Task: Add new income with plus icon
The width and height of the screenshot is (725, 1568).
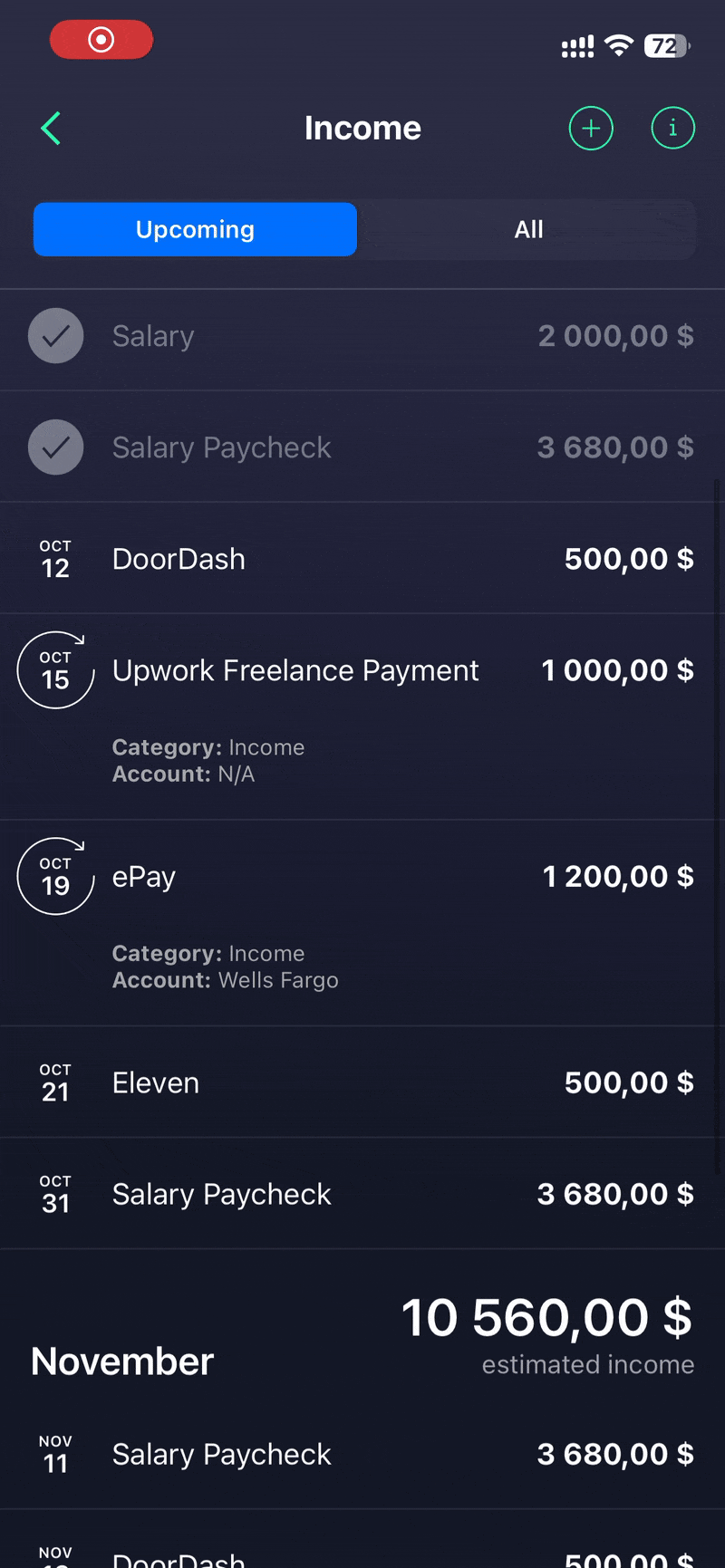Action: [591, 129]
